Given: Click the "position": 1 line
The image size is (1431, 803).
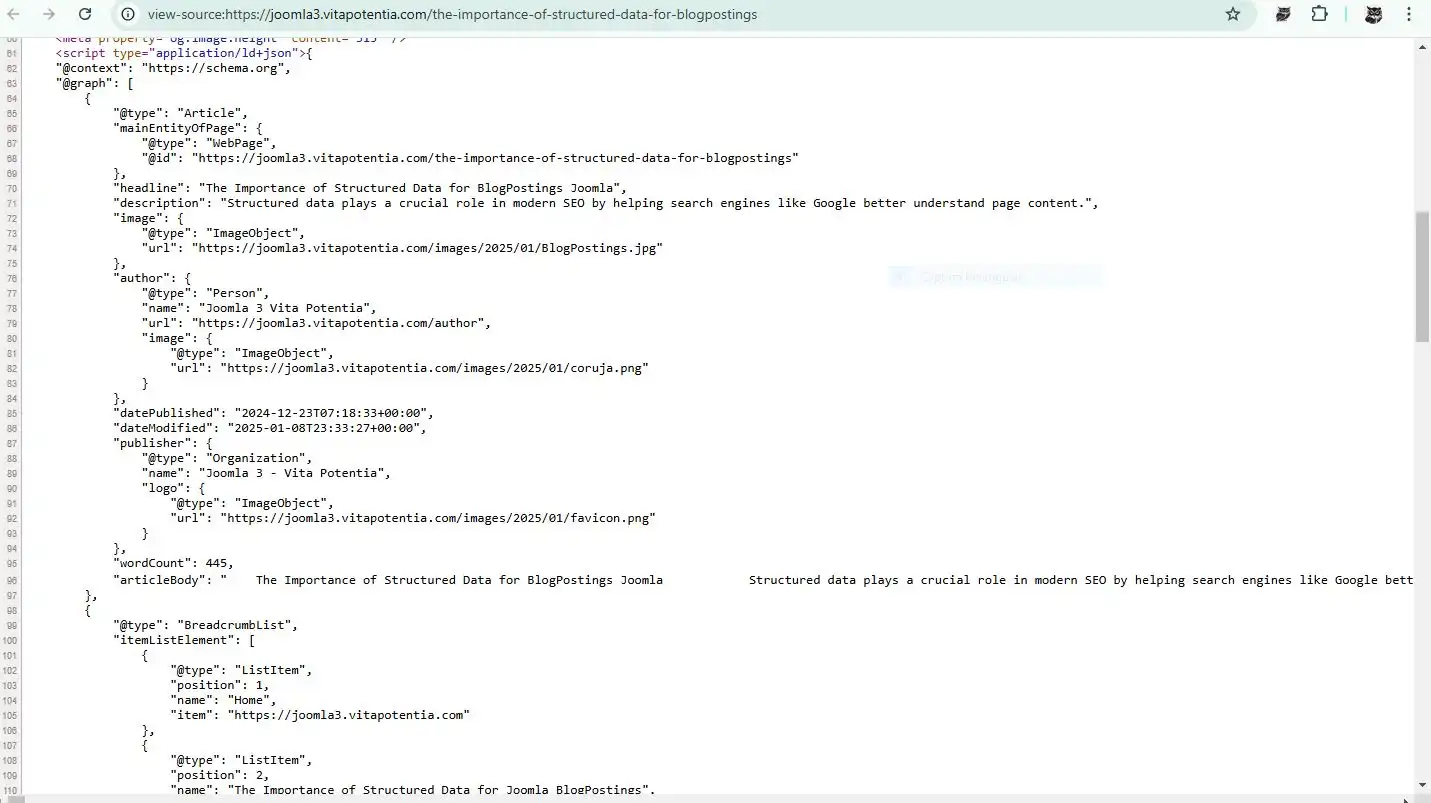Looking at the screenshot, I should [x=220, y=685].
